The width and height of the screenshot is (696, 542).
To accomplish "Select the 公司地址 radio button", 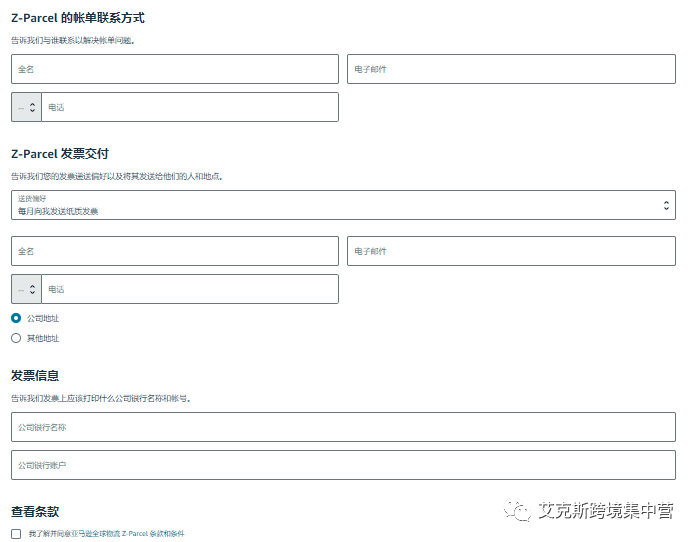I will click(16, 318).
